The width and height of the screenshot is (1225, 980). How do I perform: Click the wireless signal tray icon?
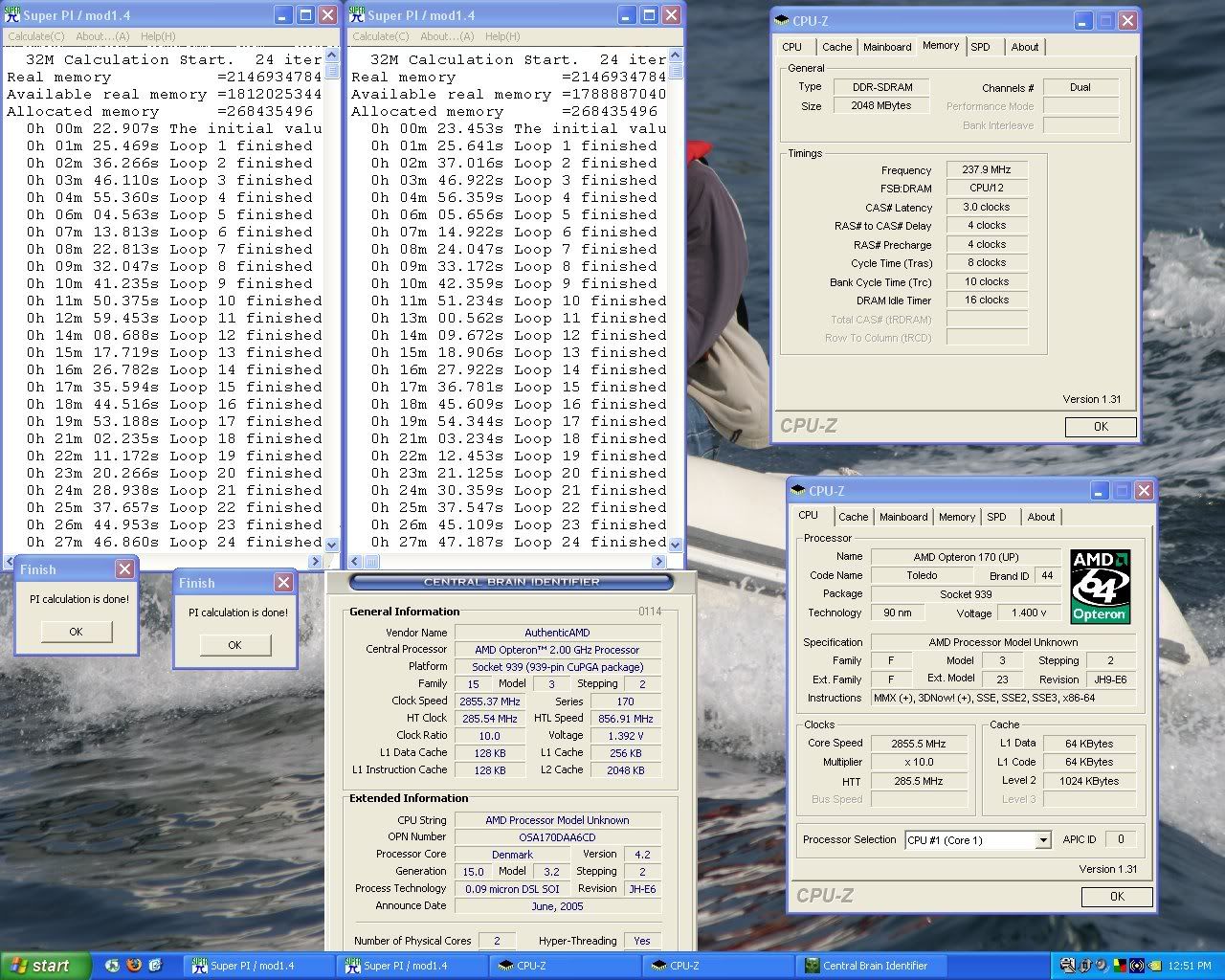click(x=1136, y=966)
